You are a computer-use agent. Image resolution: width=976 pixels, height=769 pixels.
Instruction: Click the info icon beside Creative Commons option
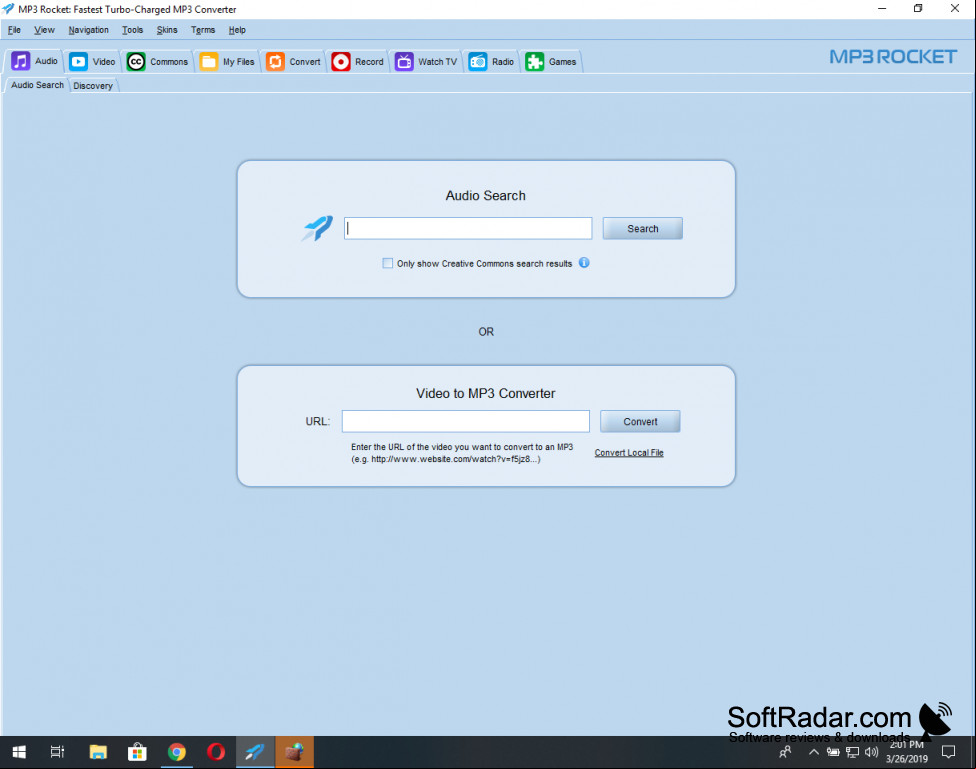(x=584, y=263)
